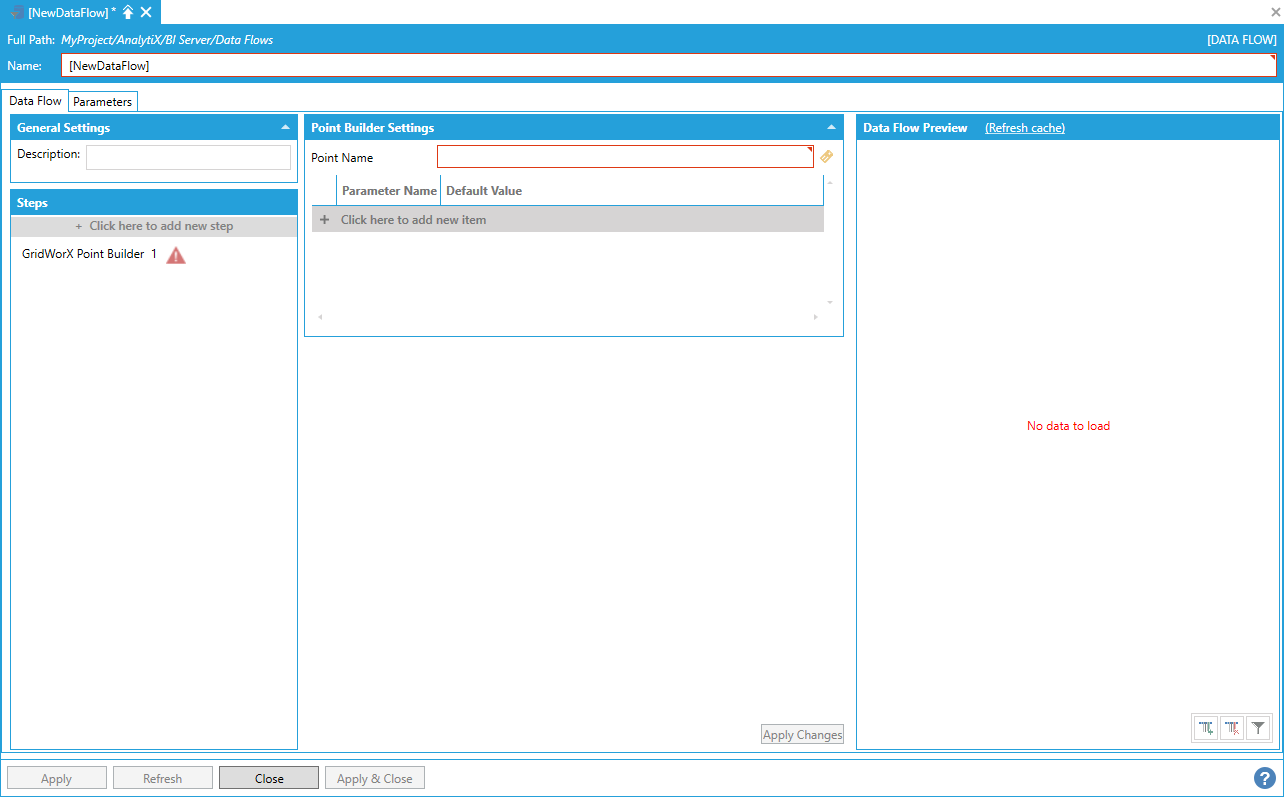Click the data flow icon on the tab
The height and width of the screenshot is (798, 1285).
click(17, 12)
